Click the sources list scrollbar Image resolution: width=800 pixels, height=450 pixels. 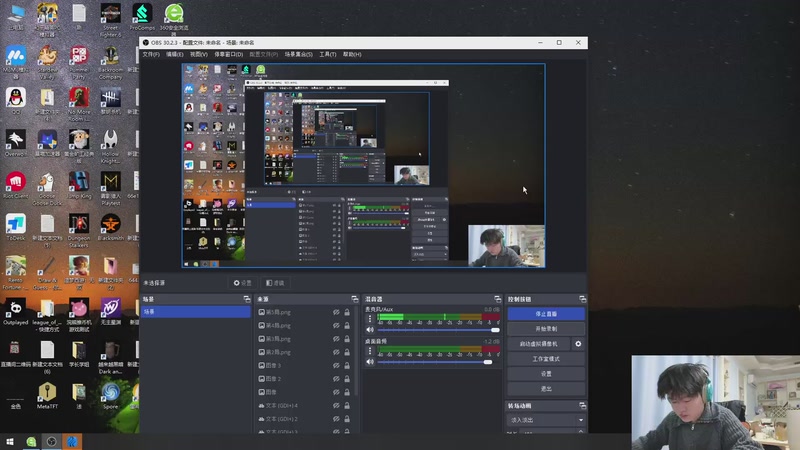[x=356, y=352]
